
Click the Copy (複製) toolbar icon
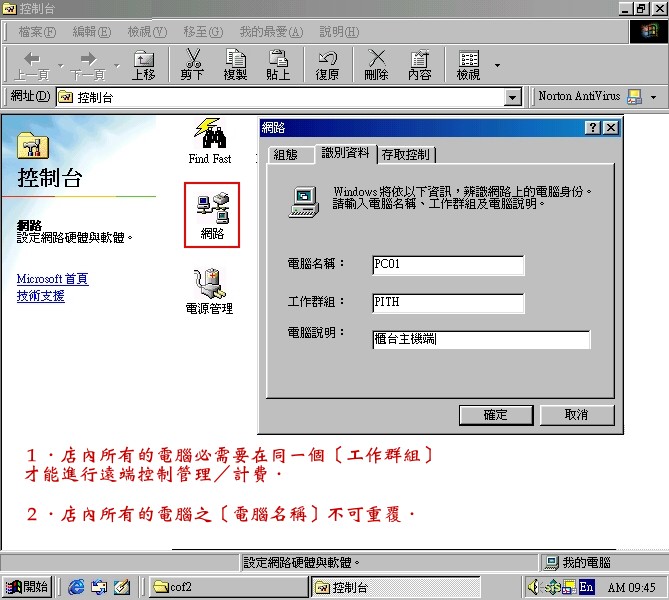click(236, 65)
